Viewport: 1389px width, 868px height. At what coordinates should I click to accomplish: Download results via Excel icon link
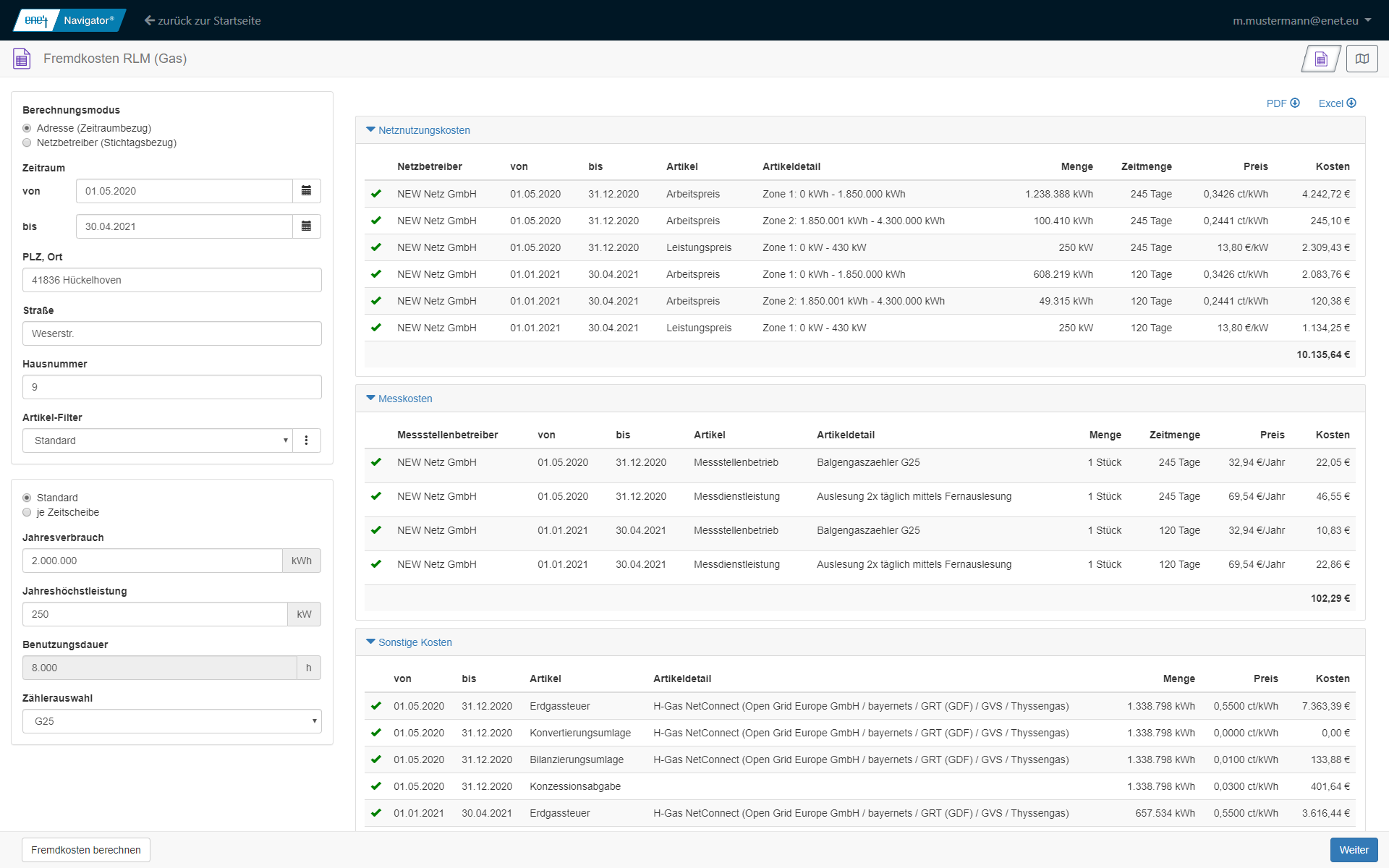point(1337,103)
